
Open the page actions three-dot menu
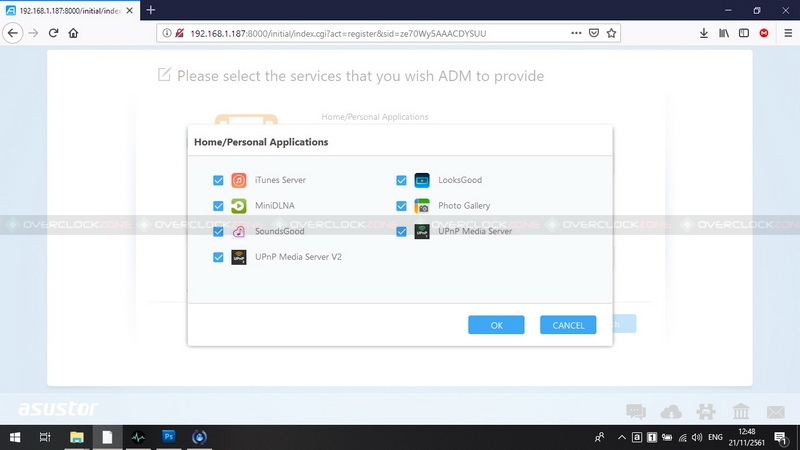[x=576, y=33]
